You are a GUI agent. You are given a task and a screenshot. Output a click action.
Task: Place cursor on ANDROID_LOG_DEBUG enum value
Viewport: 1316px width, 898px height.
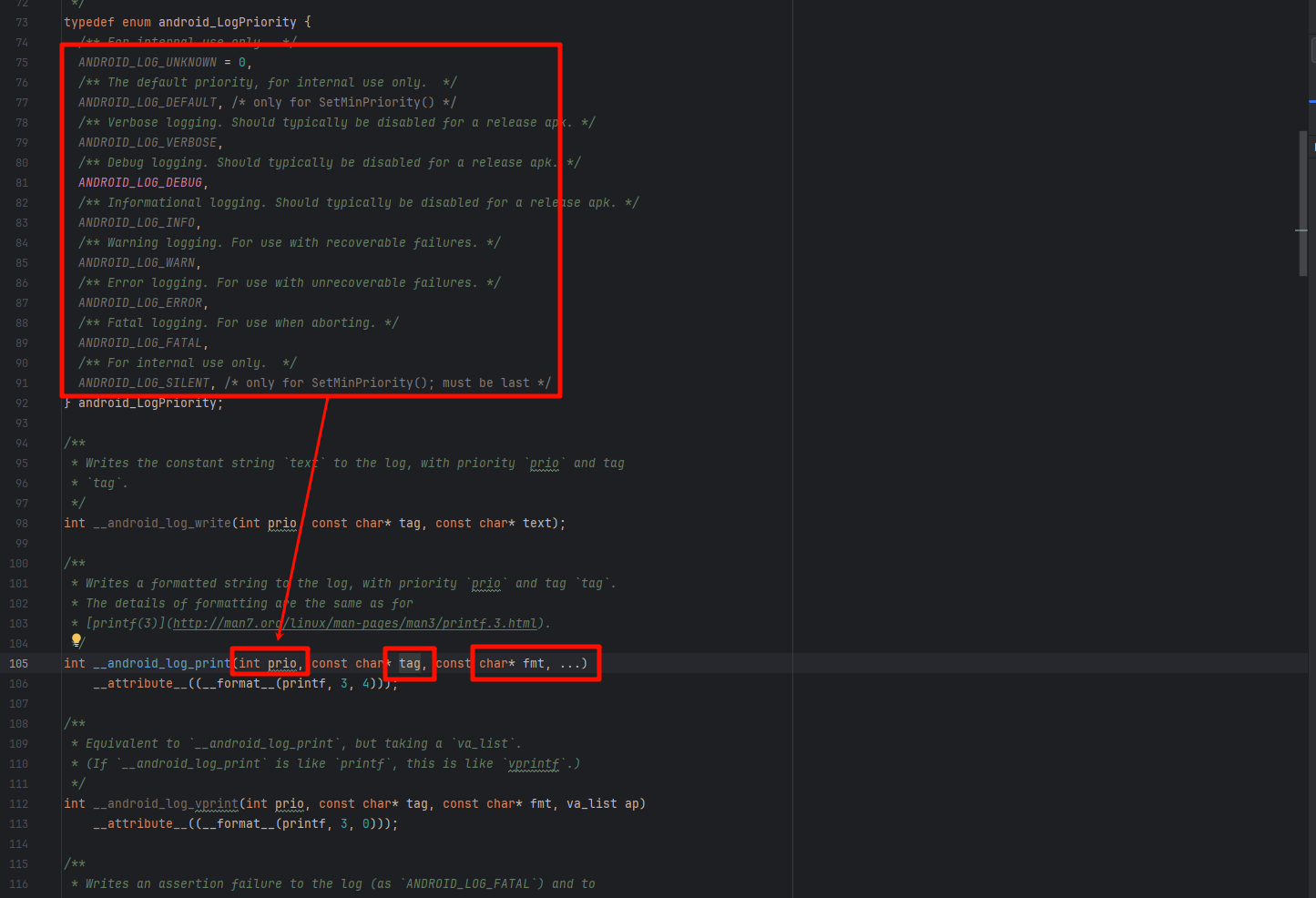(140, 183)
